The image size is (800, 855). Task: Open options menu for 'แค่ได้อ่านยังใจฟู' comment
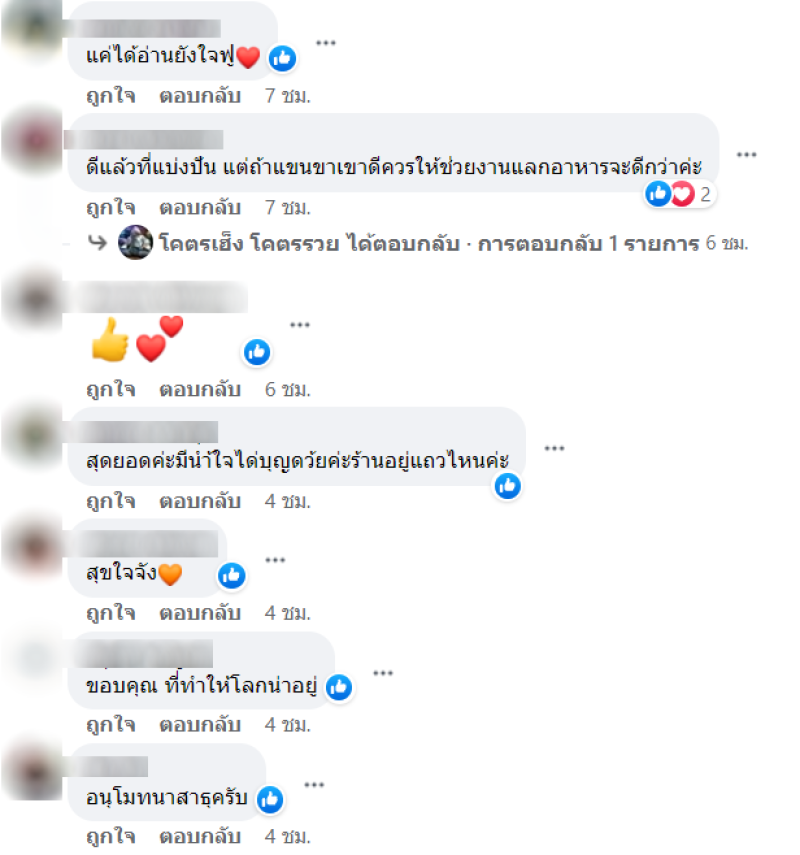tap(326, 43)
